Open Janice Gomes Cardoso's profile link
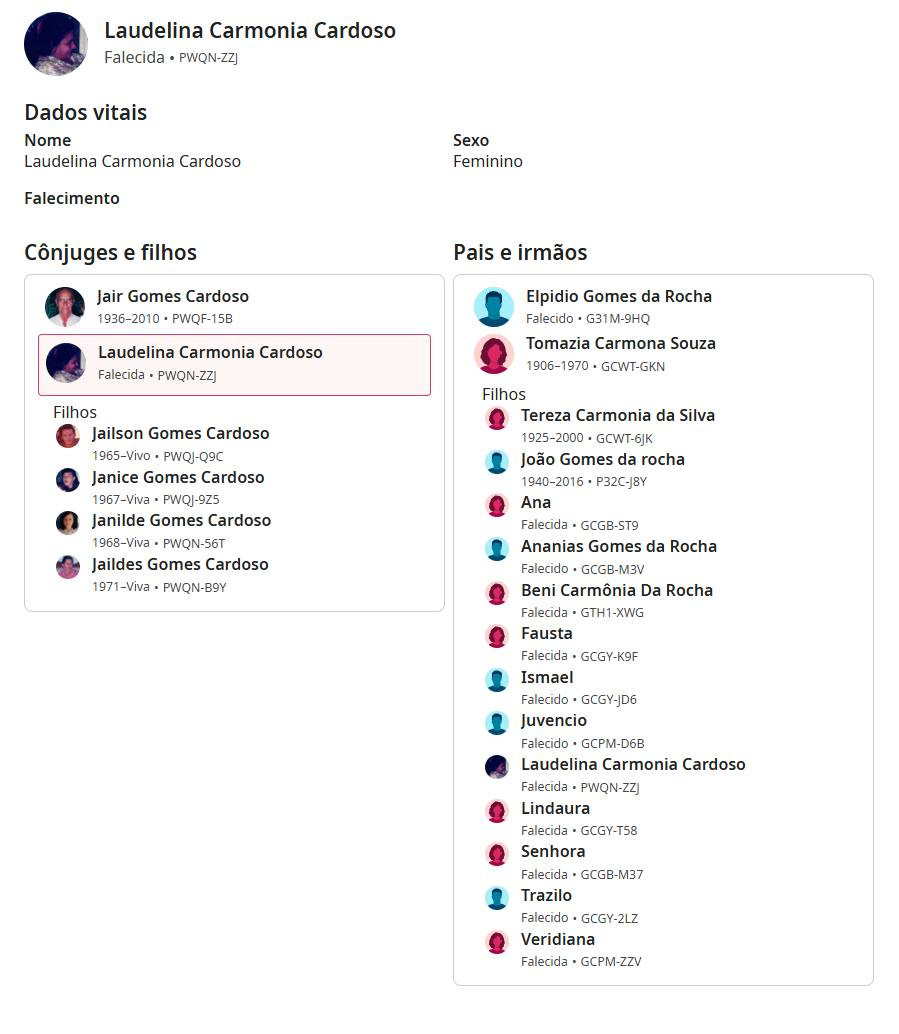The image size is (899, 1034). pos(178,477)
